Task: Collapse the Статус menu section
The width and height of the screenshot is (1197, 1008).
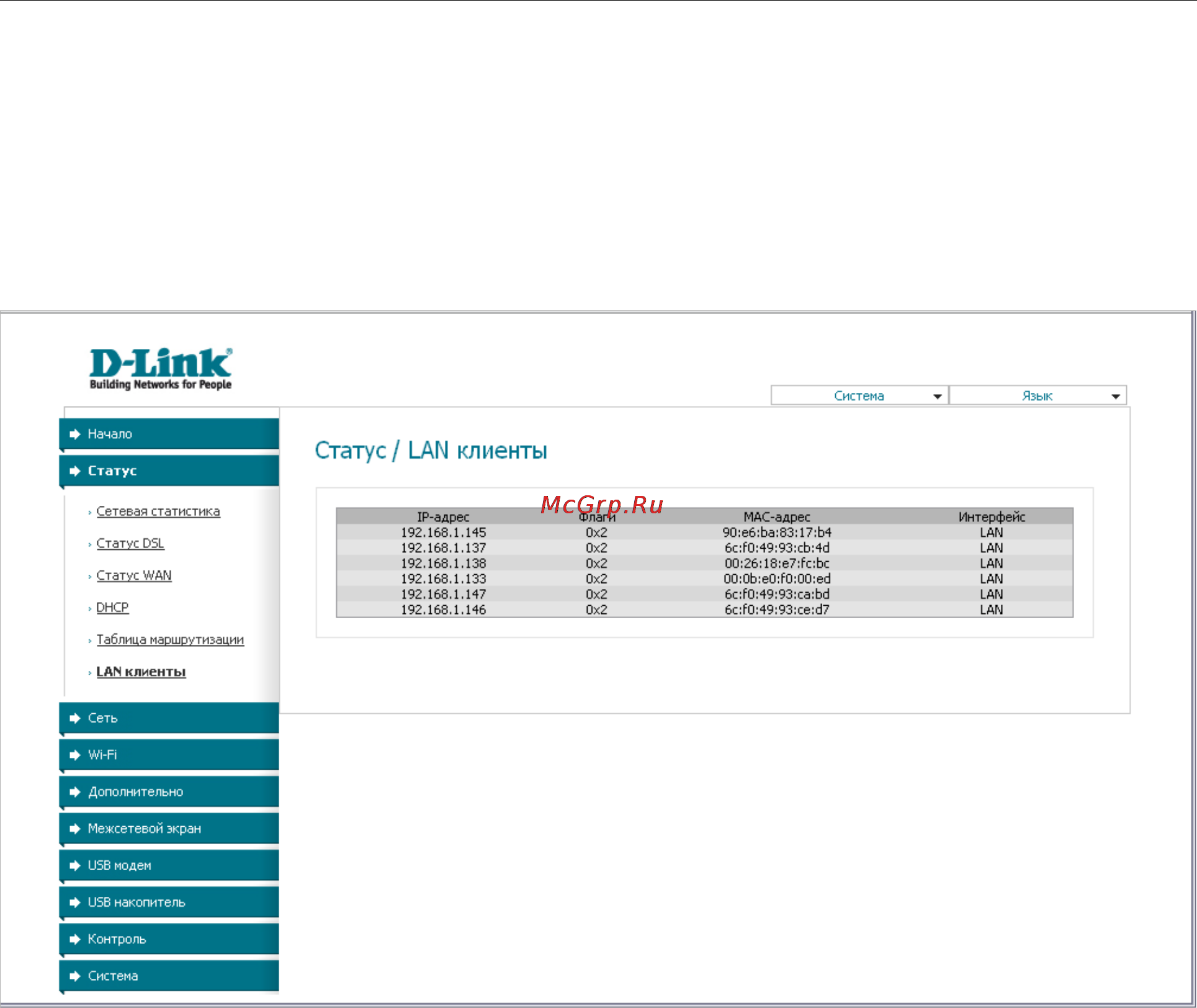Action: click(169, 471)
